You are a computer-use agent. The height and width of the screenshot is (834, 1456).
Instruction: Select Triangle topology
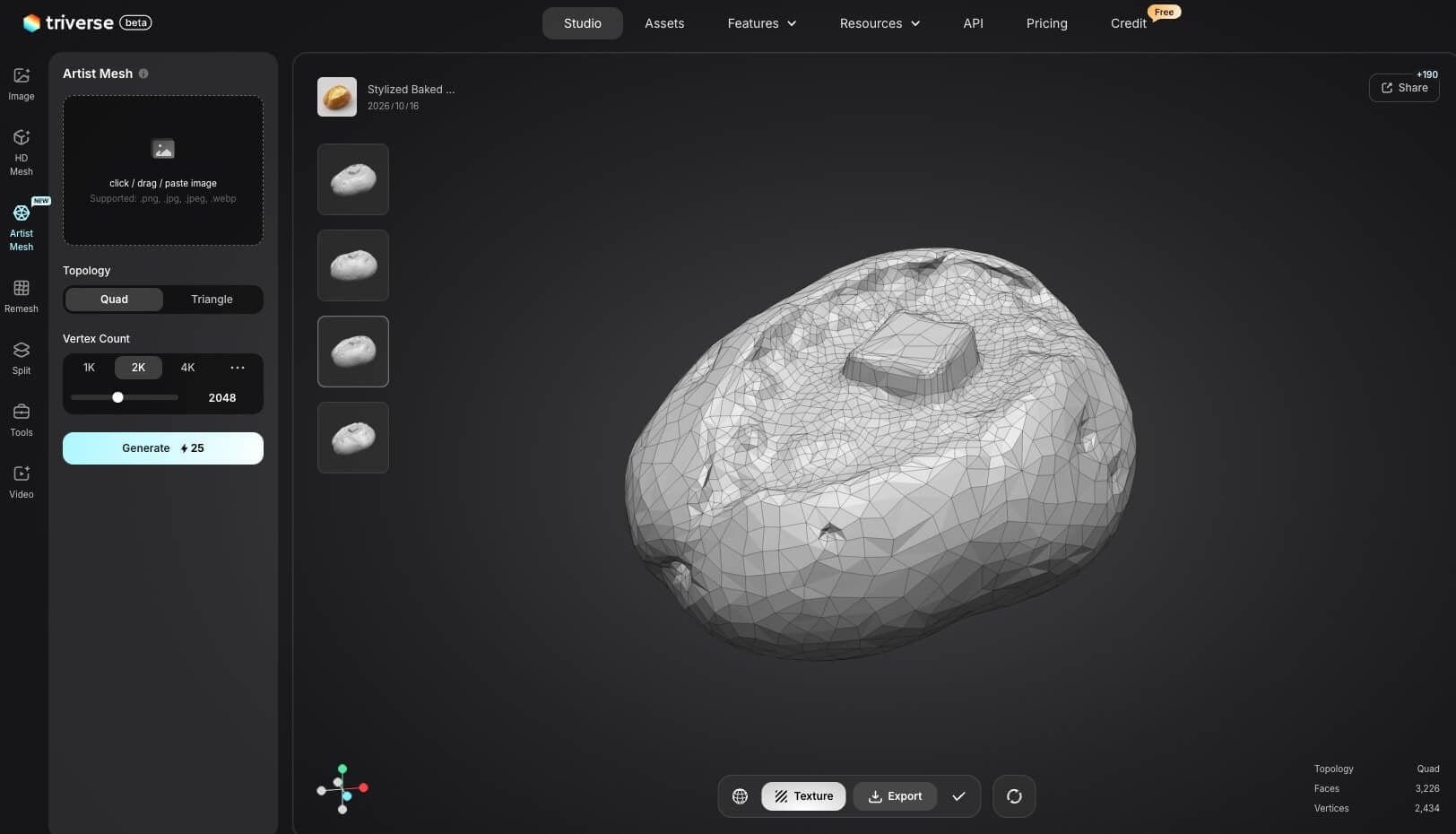pos(212,300)
